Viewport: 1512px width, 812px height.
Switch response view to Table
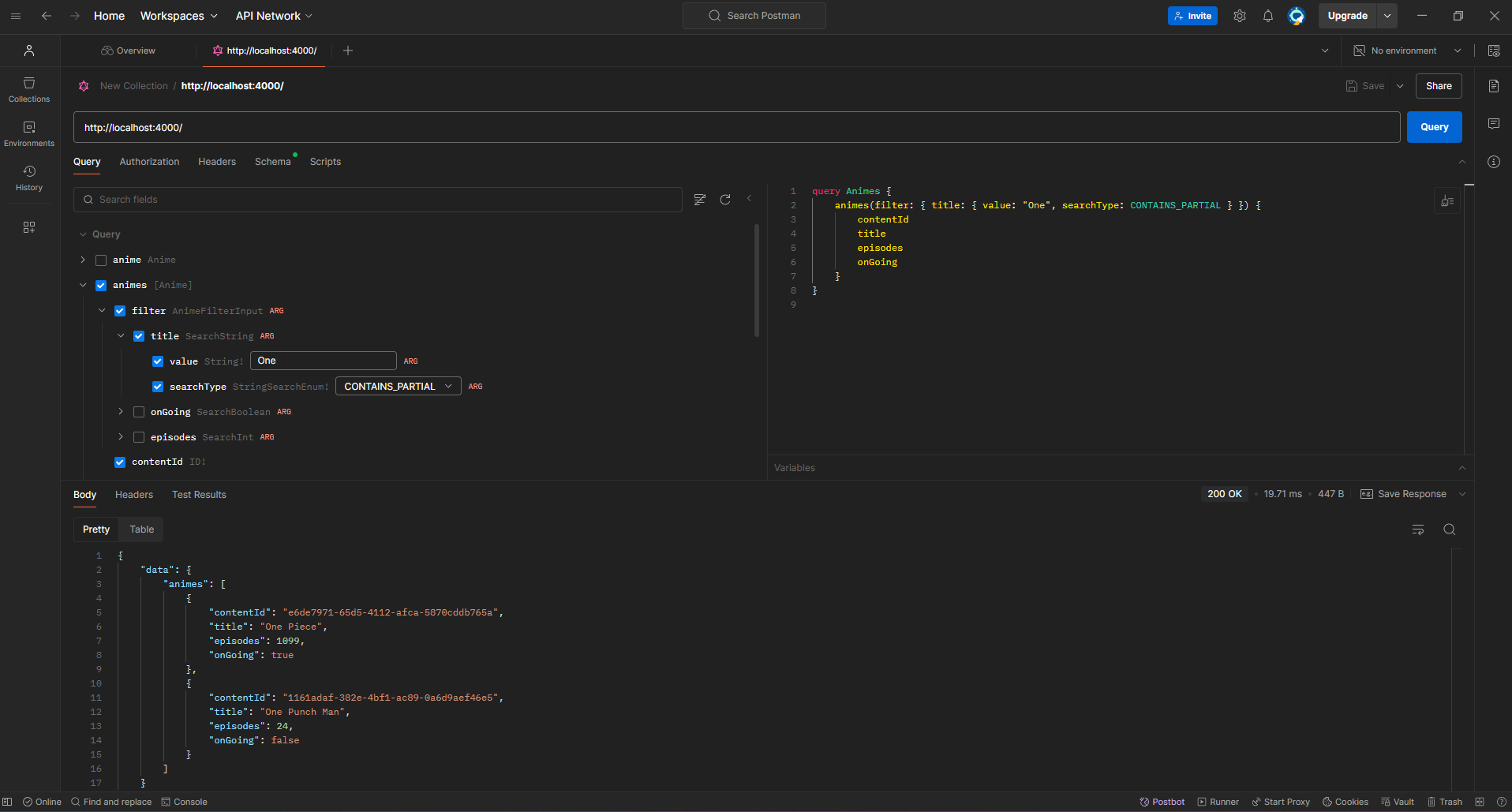(142, 529)
